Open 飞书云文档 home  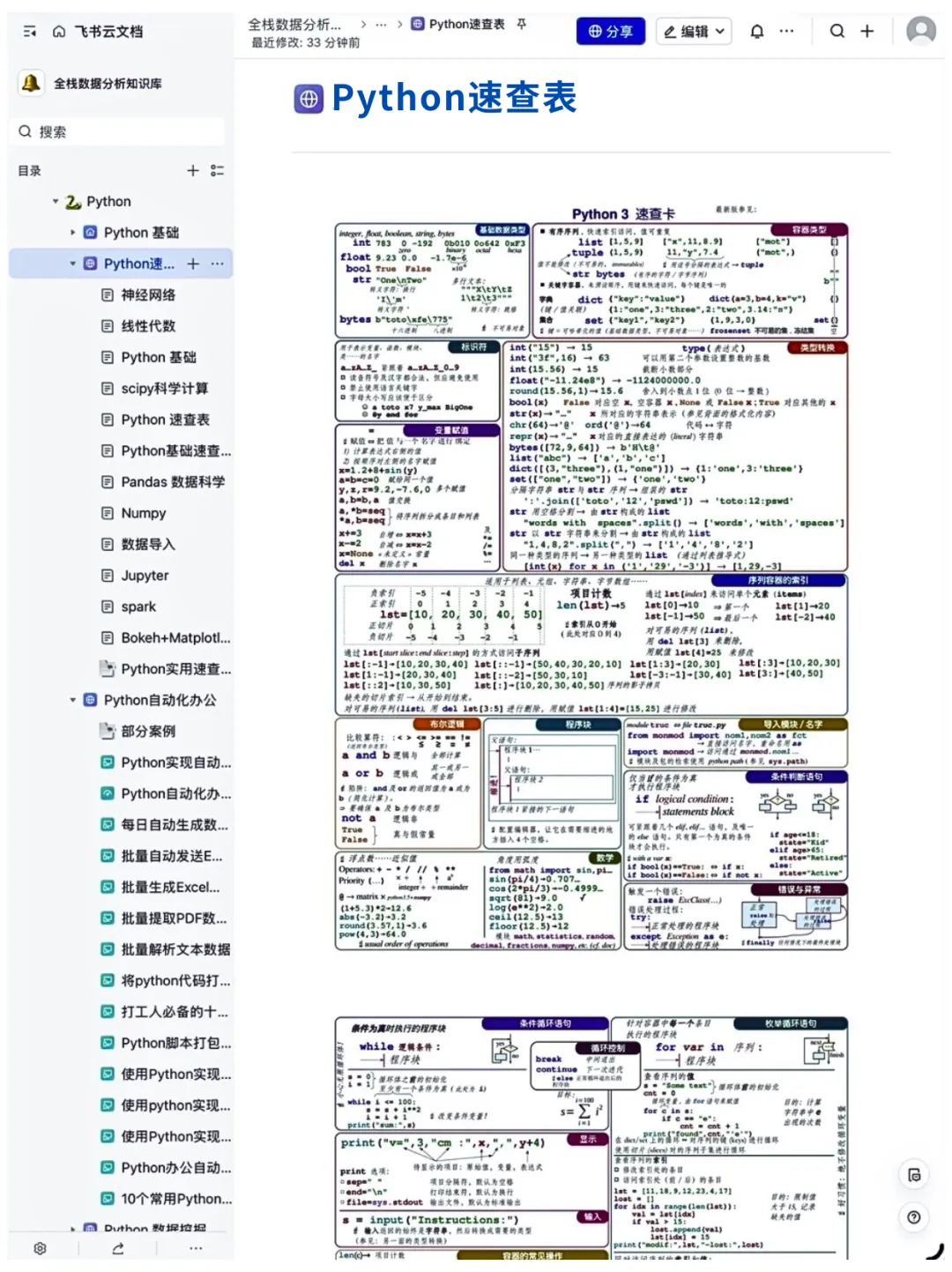[98, 32]
